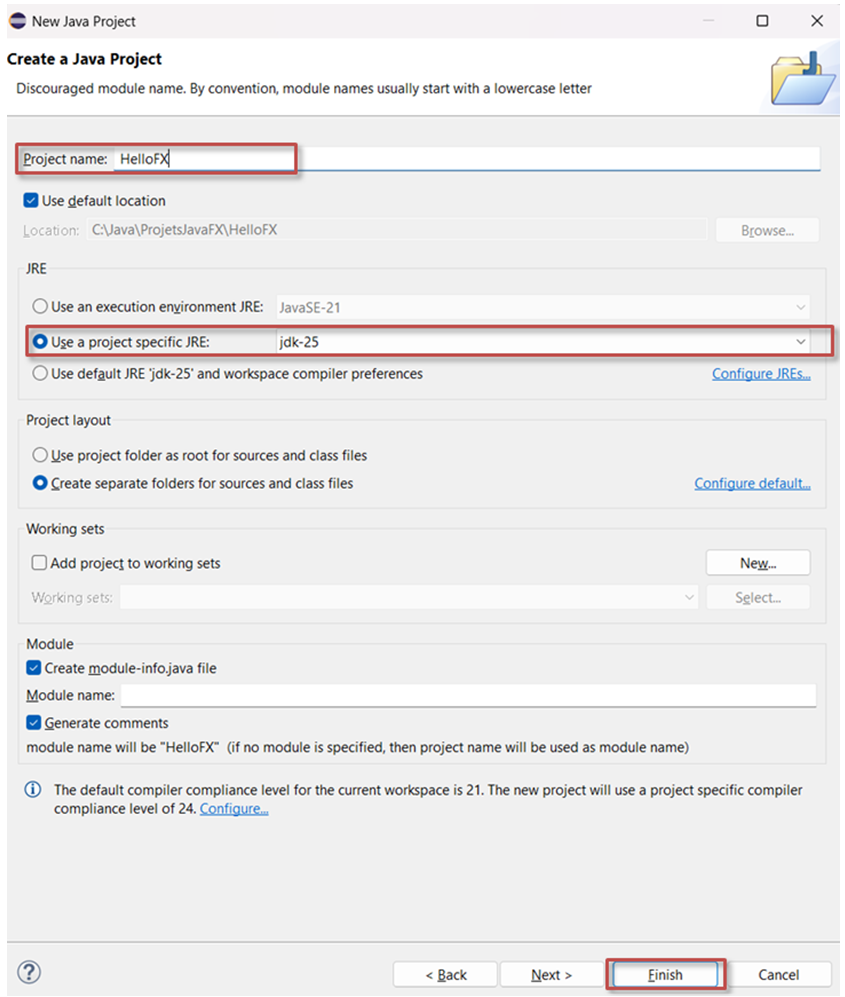This screenshot has height=997, width=845.
Task: Click inside the Module name field
Action: tap(400, 695)
